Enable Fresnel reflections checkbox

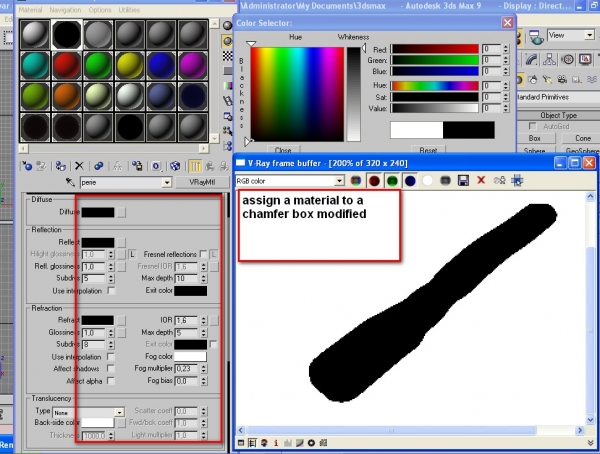(x=204, y=254)
